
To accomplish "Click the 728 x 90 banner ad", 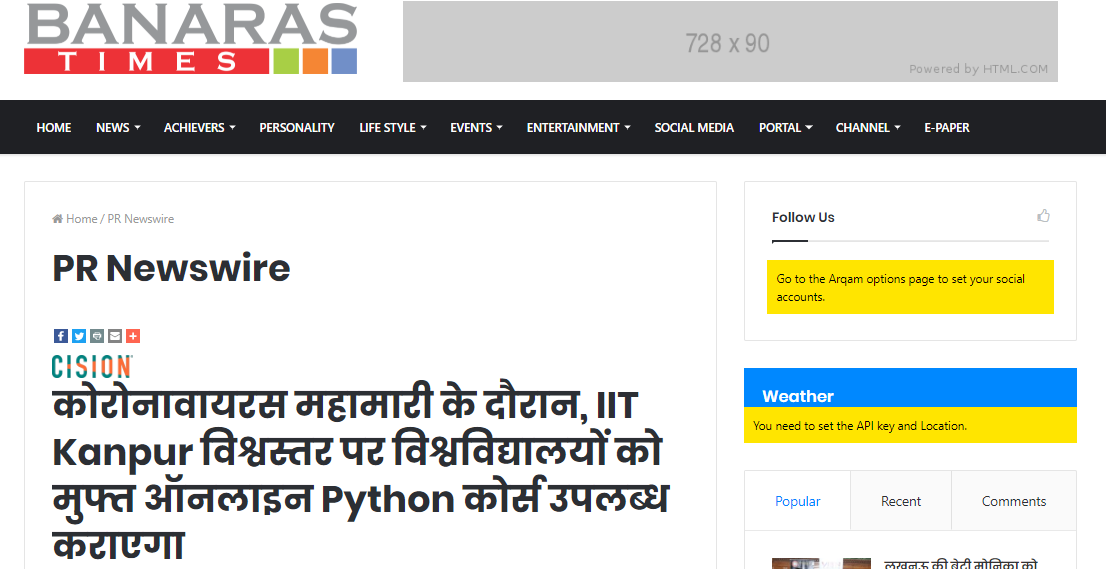I will click(729, 42).
